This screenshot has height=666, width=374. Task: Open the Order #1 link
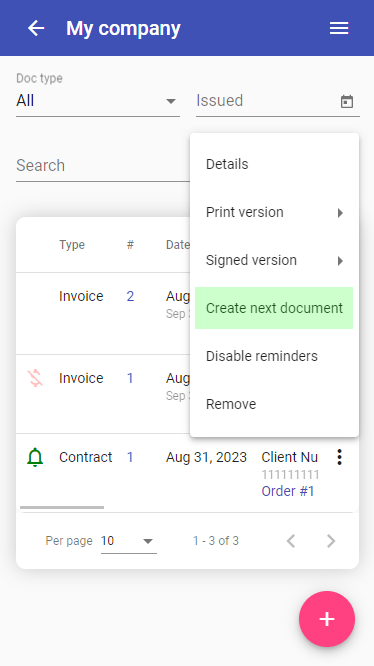coord(288,491)
